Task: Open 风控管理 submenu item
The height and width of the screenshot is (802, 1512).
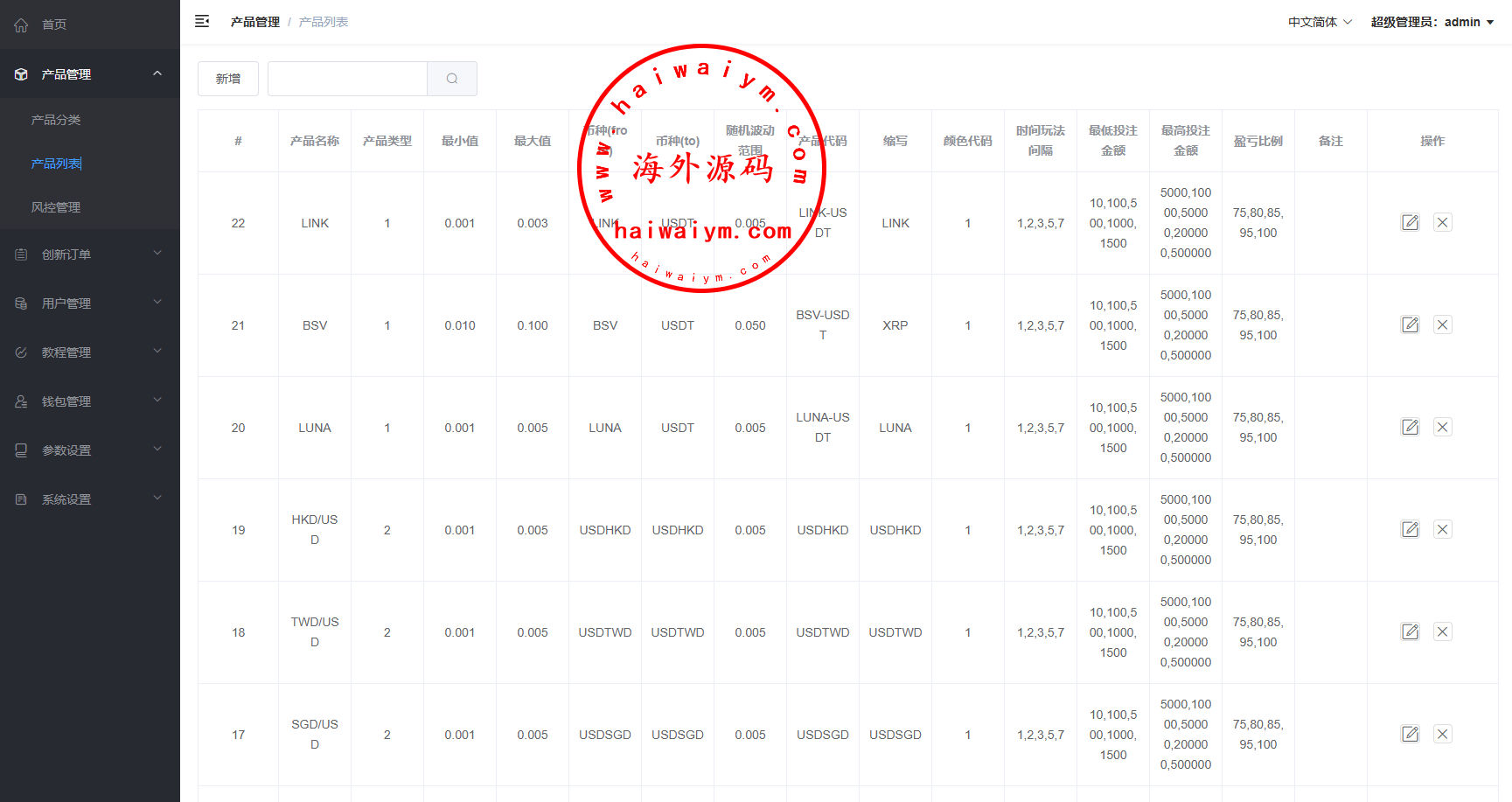Action: pyautogui.click(x=56, y=207)
